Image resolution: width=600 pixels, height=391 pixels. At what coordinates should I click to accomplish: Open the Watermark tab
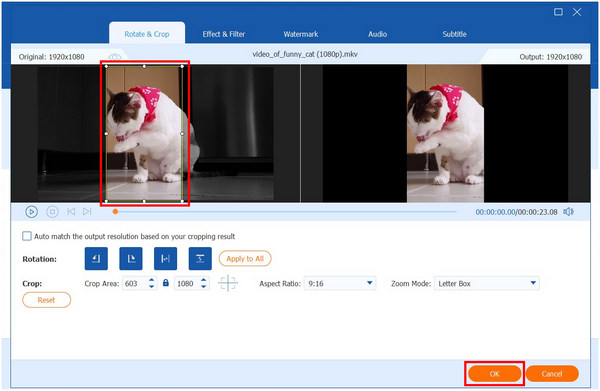301,34
